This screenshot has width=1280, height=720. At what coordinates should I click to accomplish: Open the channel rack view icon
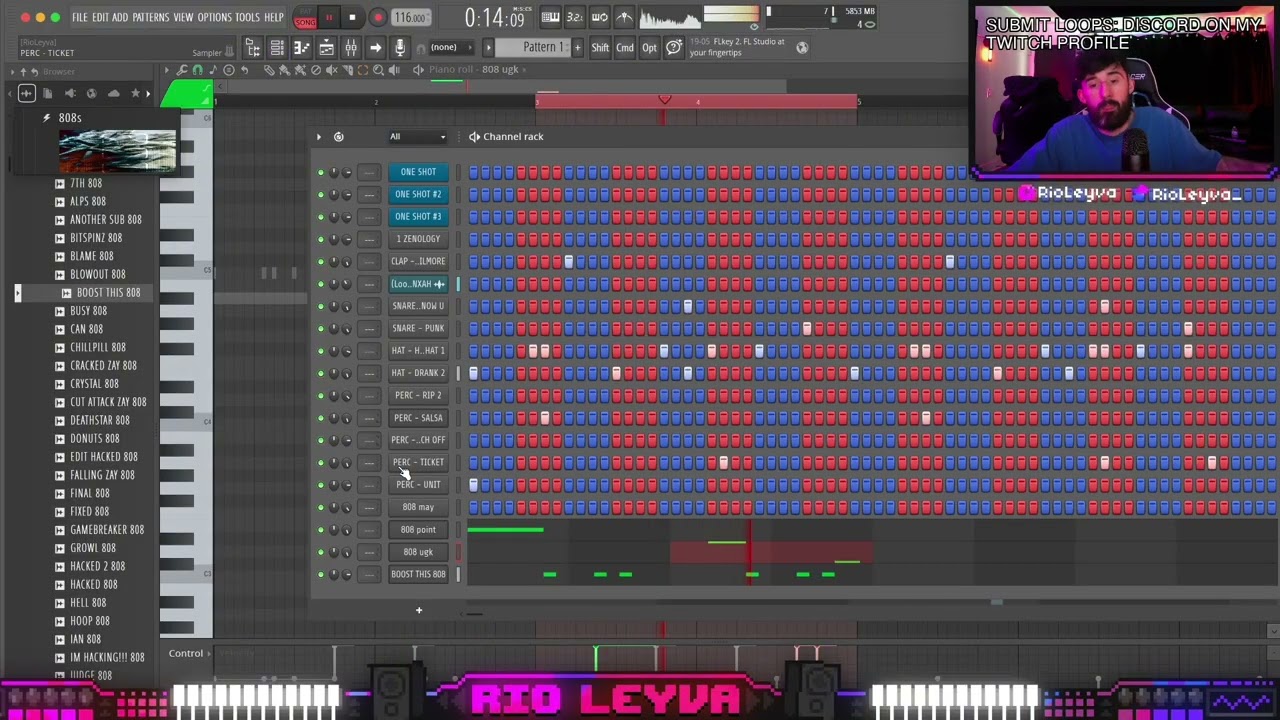pos(277,47)
